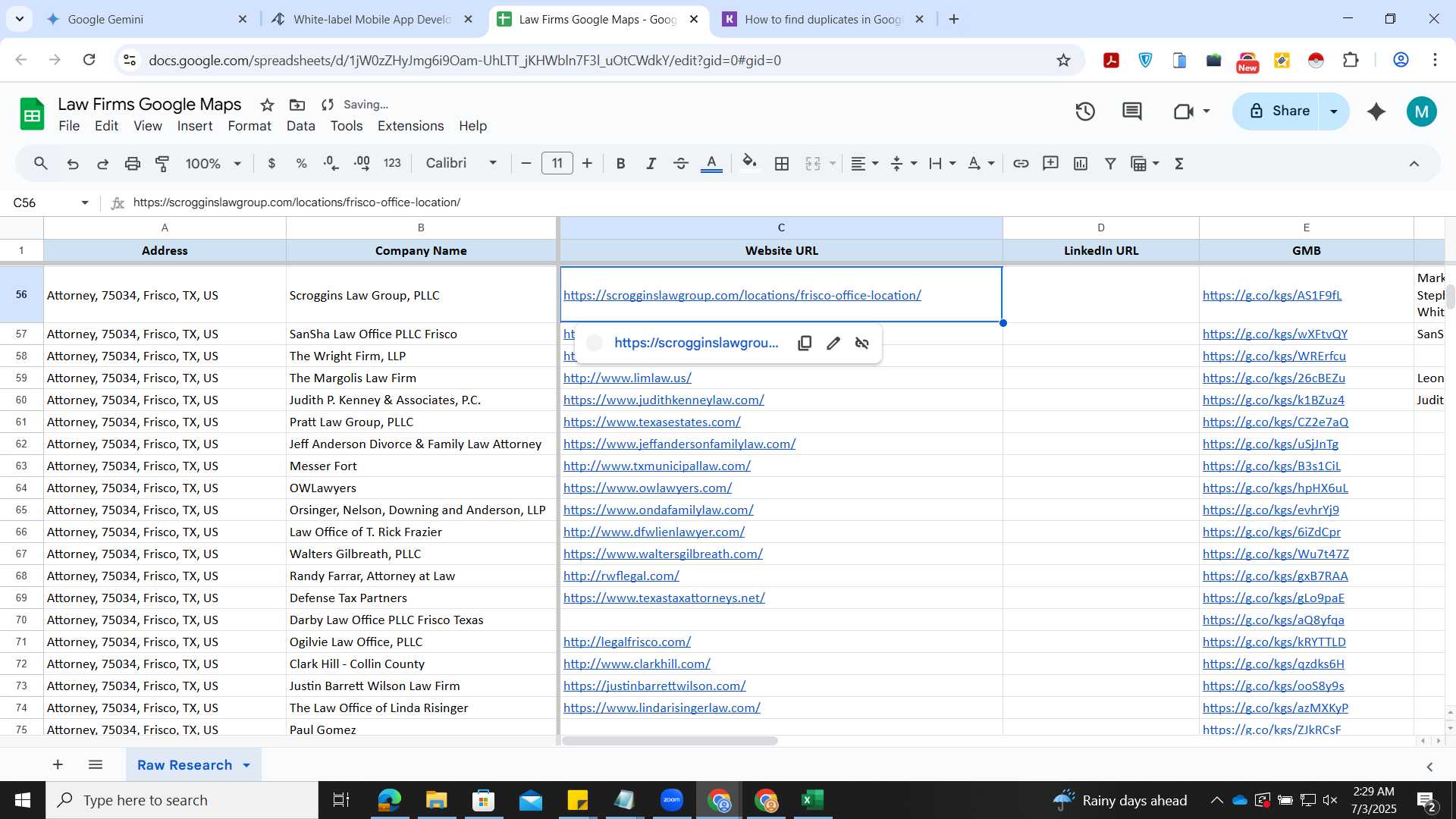
Task: Open the g.co/kgs/AS1F9fL GMB link
Action: (1272, 295)
